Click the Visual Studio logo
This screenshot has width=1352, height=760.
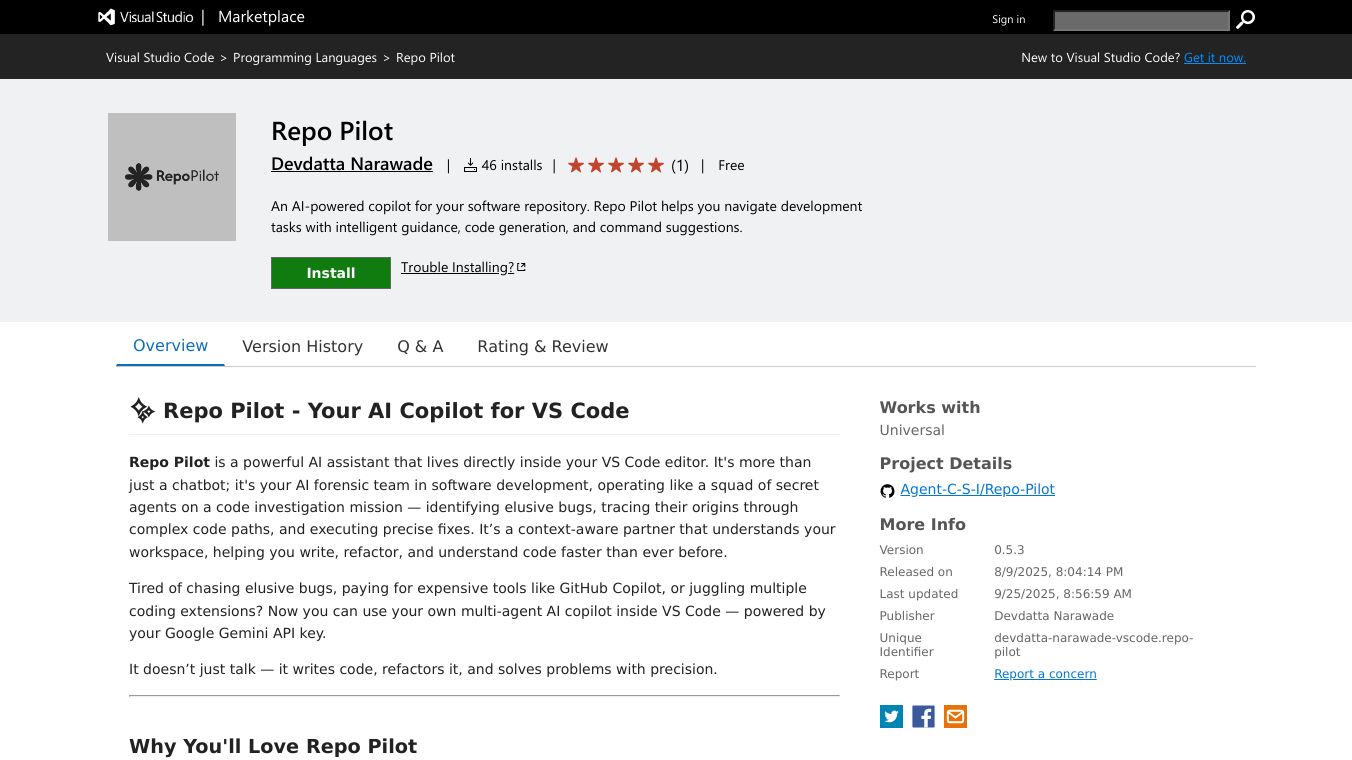tap(146, 17)
